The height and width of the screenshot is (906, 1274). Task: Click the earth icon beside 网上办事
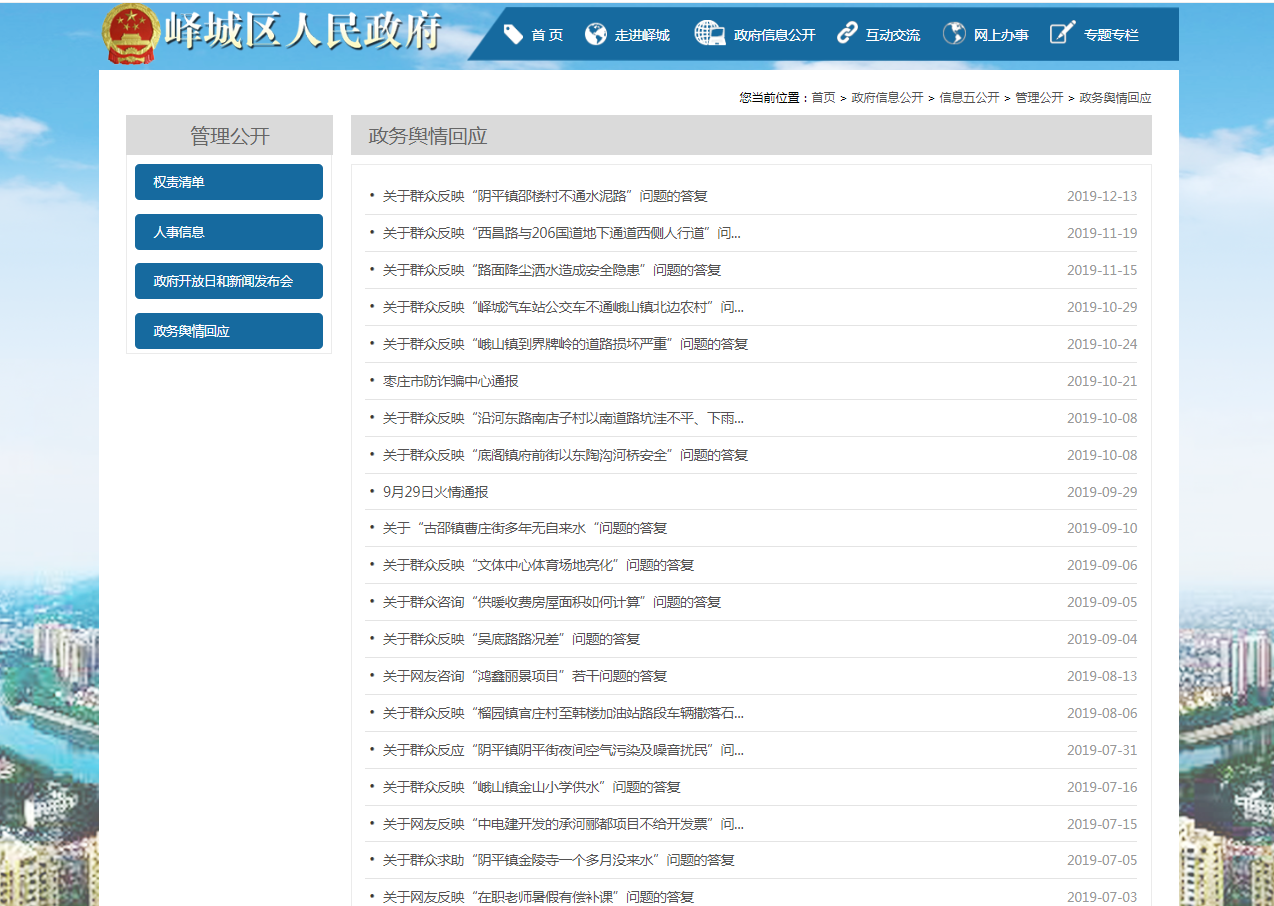click(954, 34)
